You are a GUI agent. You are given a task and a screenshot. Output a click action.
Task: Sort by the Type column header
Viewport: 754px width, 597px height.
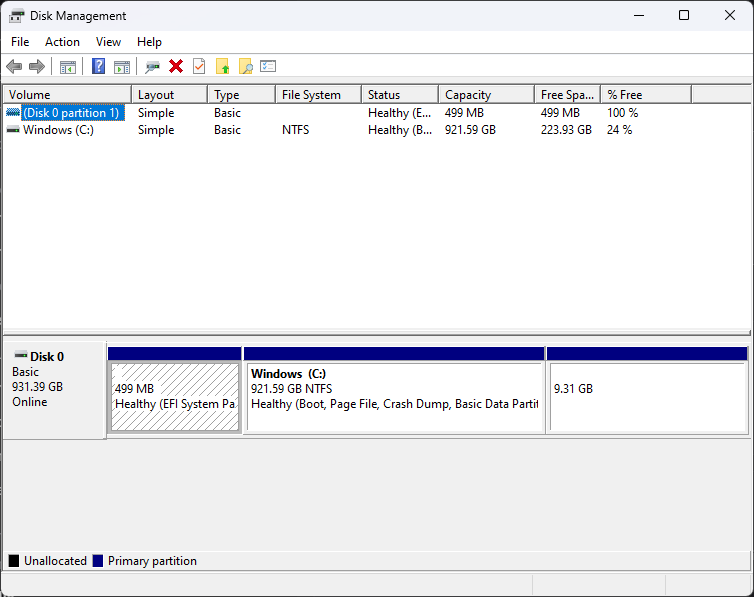242,95
